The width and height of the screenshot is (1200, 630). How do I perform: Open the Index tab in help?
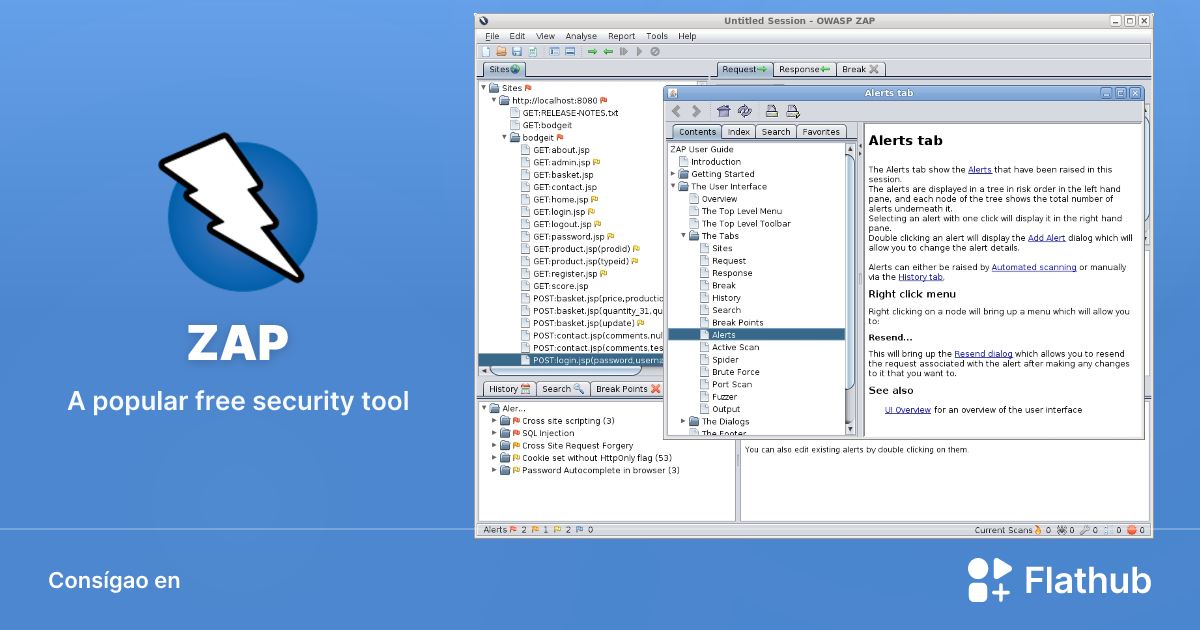coord(739,132)
